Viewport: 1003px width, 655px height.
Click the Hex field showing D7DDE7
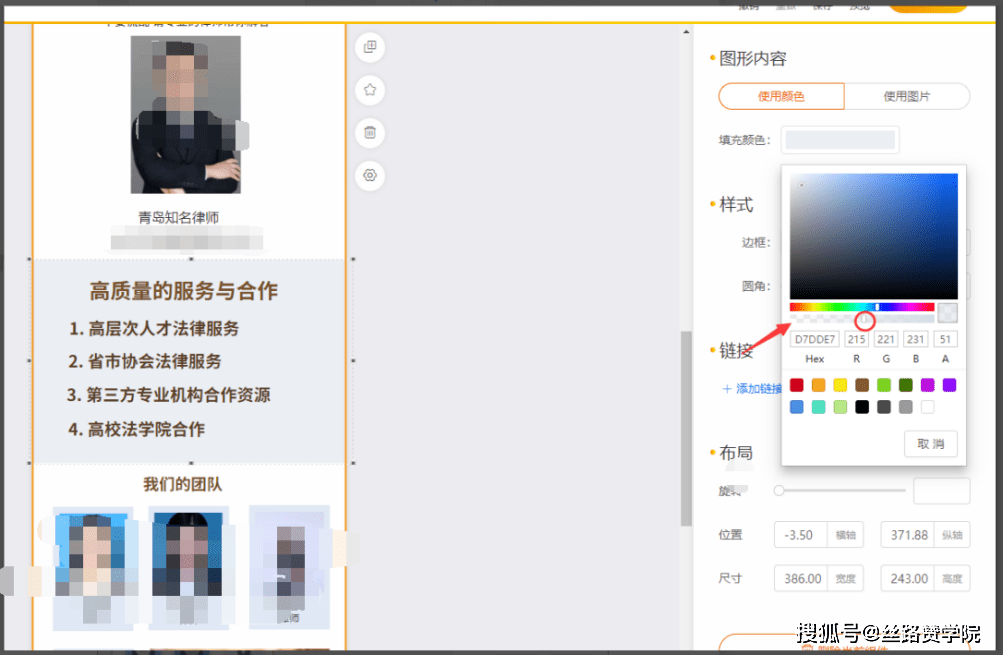pyautogui.click(x=815, y=339)
